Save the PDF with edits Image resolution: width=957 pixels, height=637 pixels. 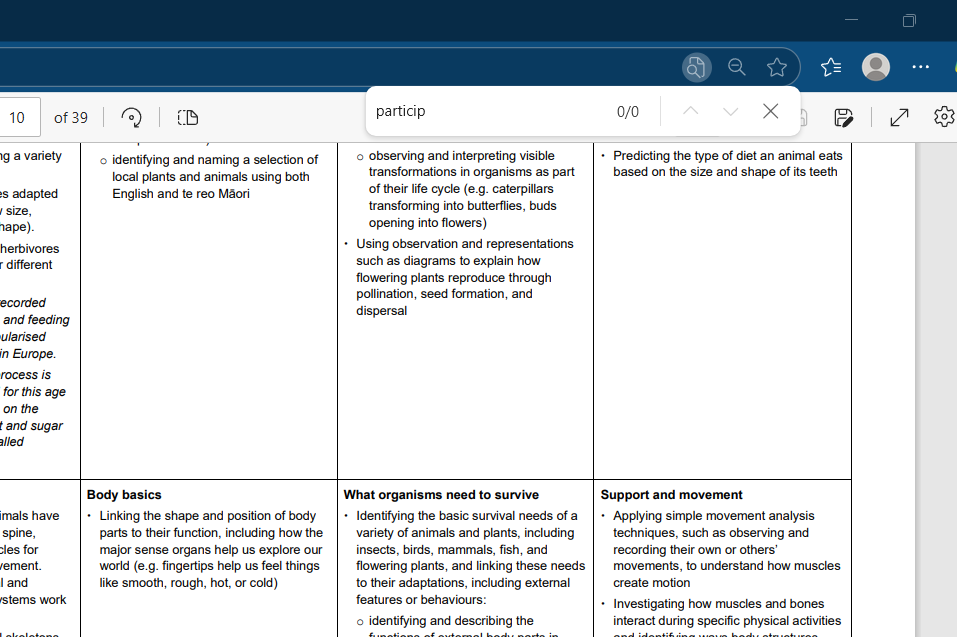843,117
